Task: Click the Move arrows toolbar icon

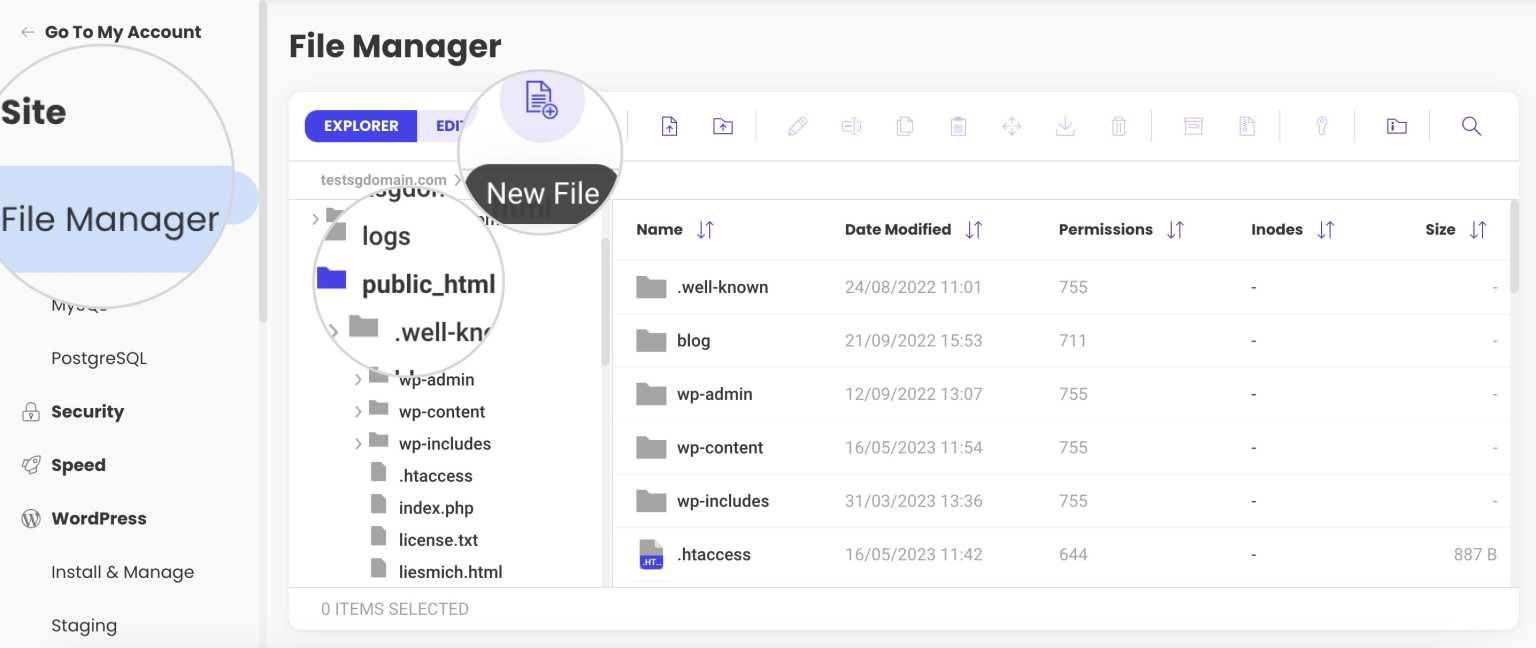Action: tap(1012, 126)
